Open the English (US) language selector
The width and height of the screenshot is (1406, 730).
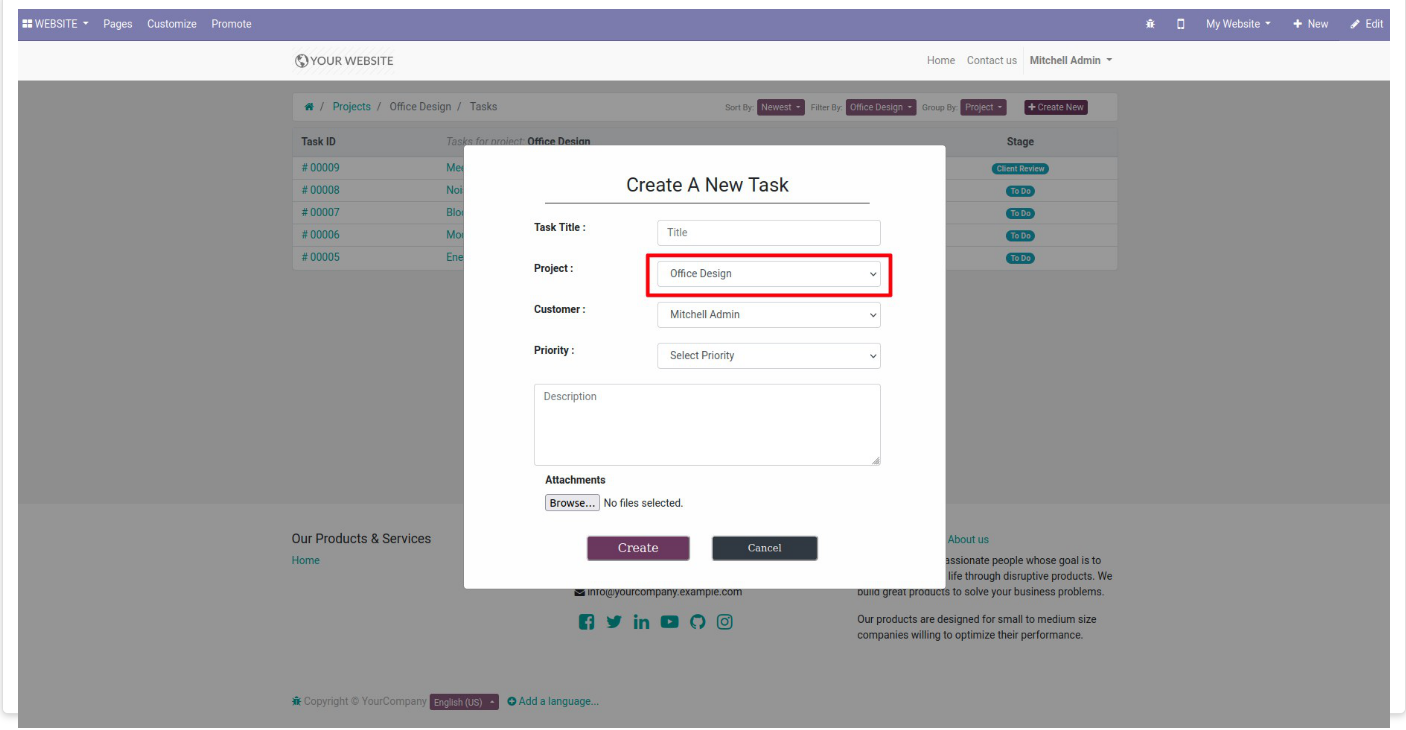point(464,702)
